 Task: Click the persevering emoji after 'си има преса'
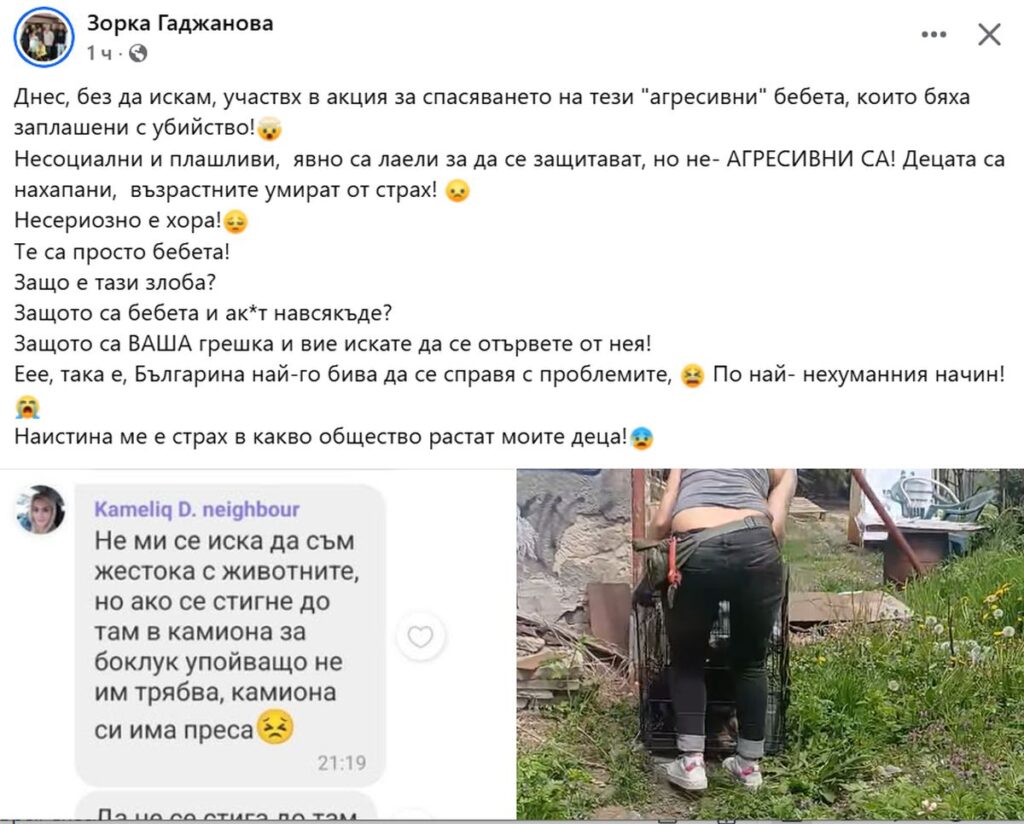point(275,728)
